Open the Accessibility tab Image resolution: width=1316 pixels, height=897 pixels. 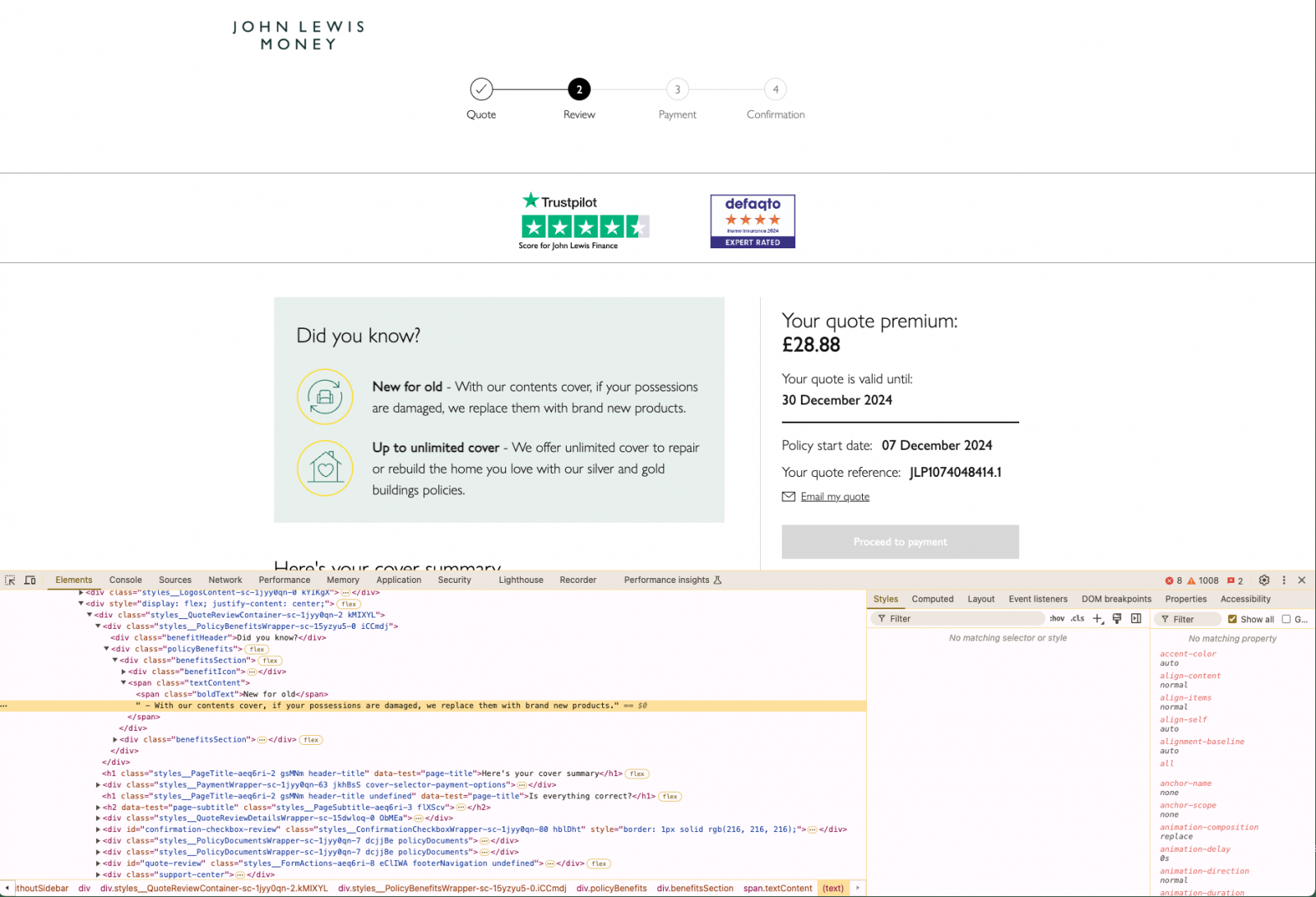pyautogui.click(x=1245, y=599)
